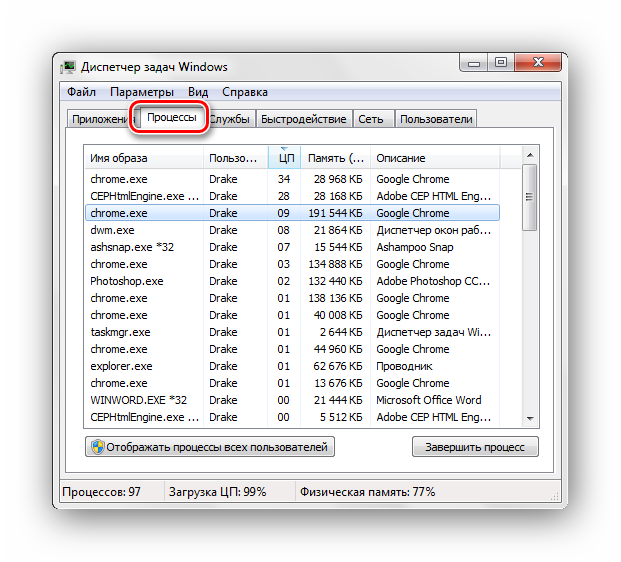Image resolution: width=621 pixels, height=562 pixels.
Task: Click Завершить процесс button
Action: (475, 447)
